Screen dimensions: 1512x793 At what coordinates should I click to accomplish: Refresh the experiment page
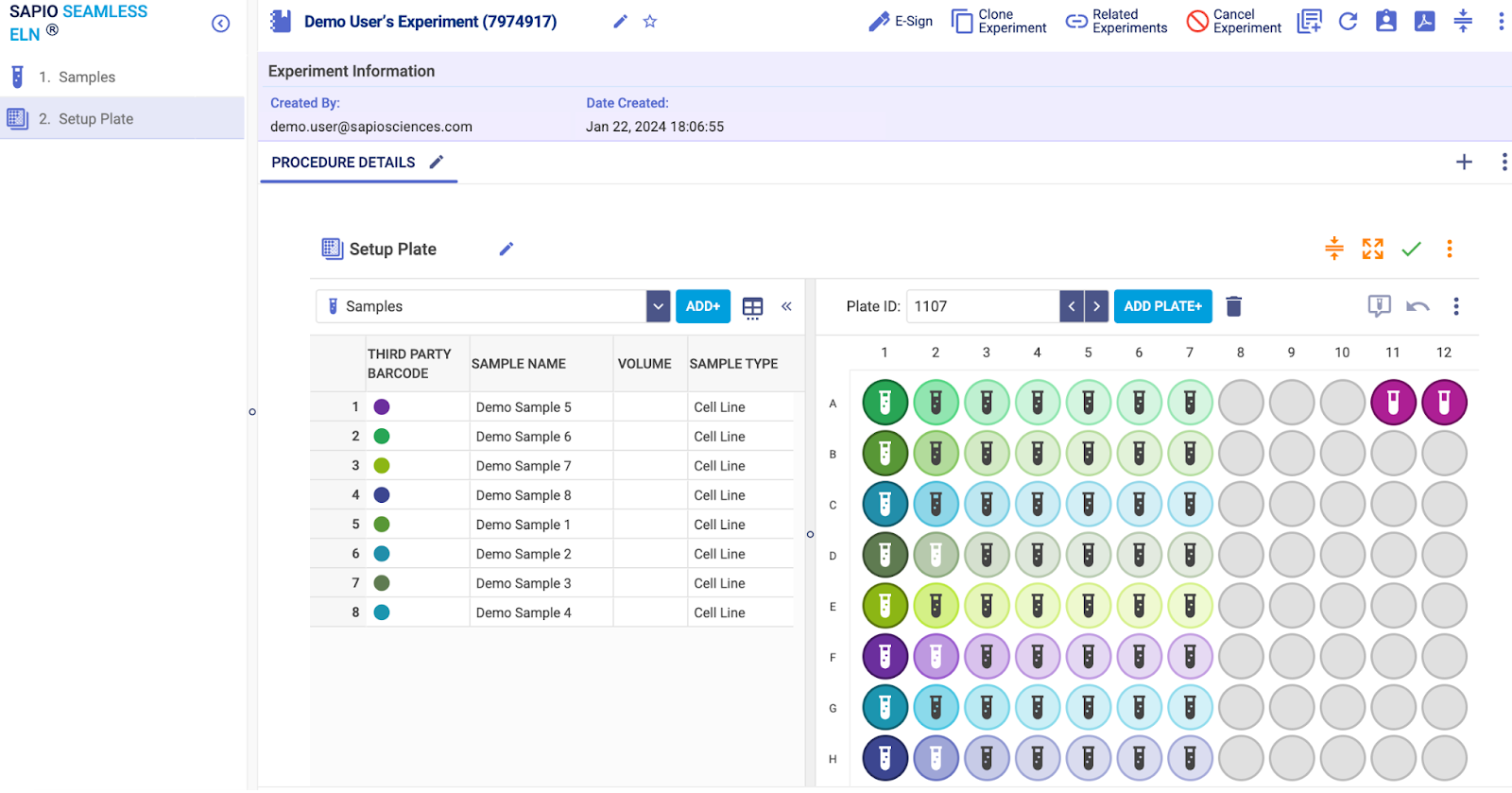[1348, 22]
